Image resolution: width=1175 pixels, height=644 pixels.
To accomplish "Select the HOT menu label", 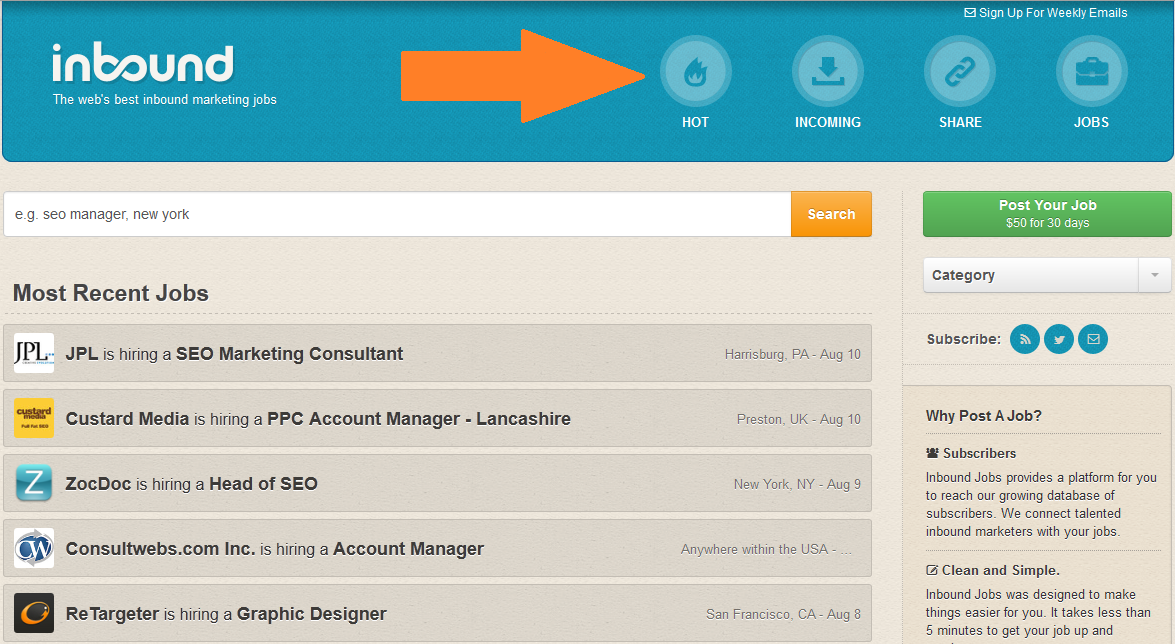I will (695, 122).
